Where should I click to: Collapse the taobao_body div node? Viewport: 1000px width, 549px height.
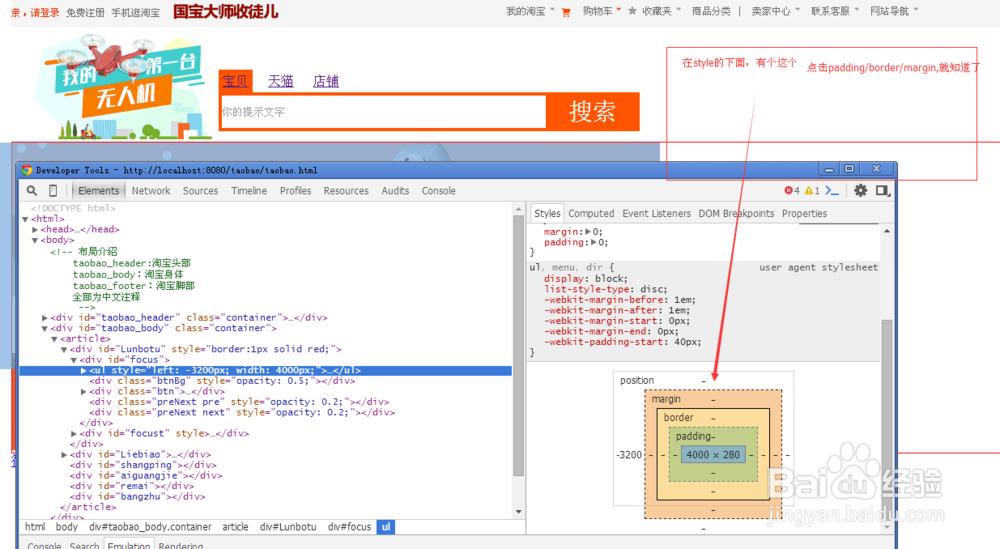tap(45, 328)
